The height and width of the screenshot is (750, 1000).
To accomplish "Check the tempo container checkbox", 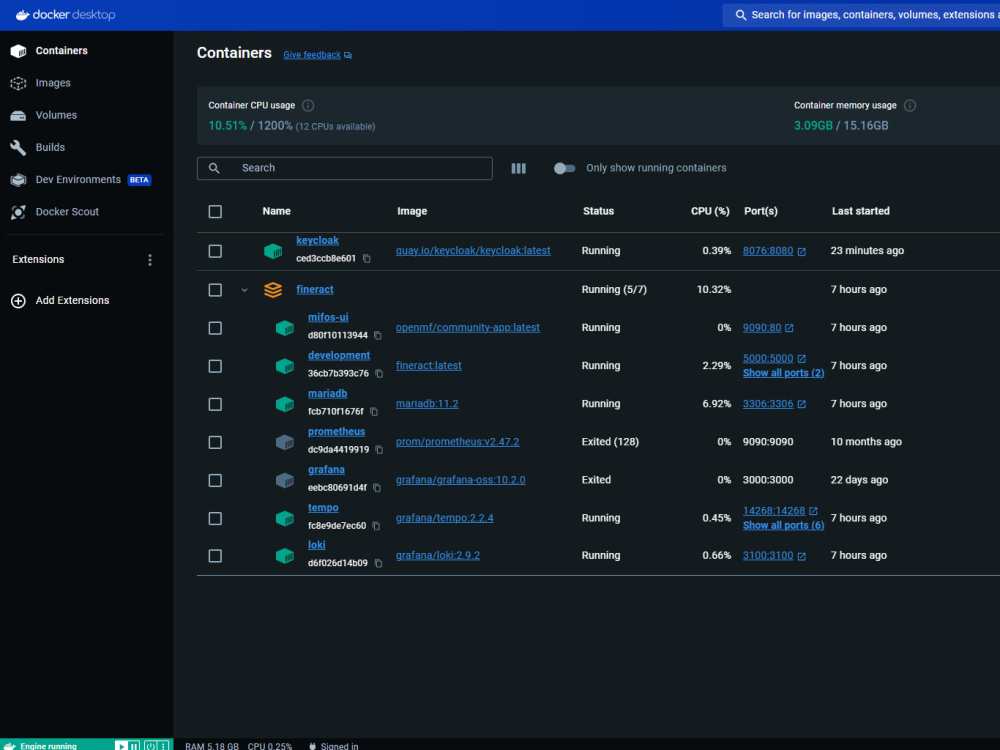I will (216, 518).
